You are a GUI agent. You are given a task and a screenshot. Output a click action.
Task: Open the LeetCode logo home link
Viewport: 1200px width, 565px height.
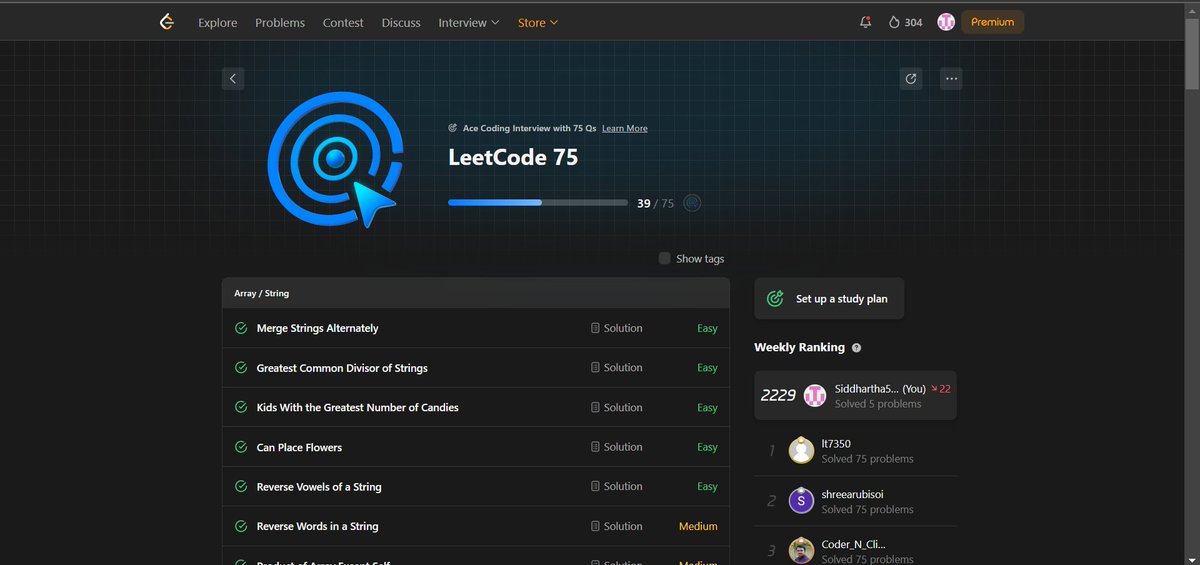coord(166,22)
